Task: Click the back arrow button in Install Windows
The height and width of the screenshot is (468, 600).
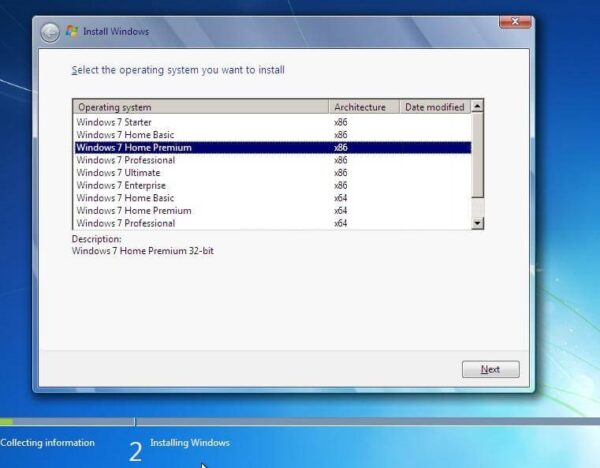Action: click(50, 32)
